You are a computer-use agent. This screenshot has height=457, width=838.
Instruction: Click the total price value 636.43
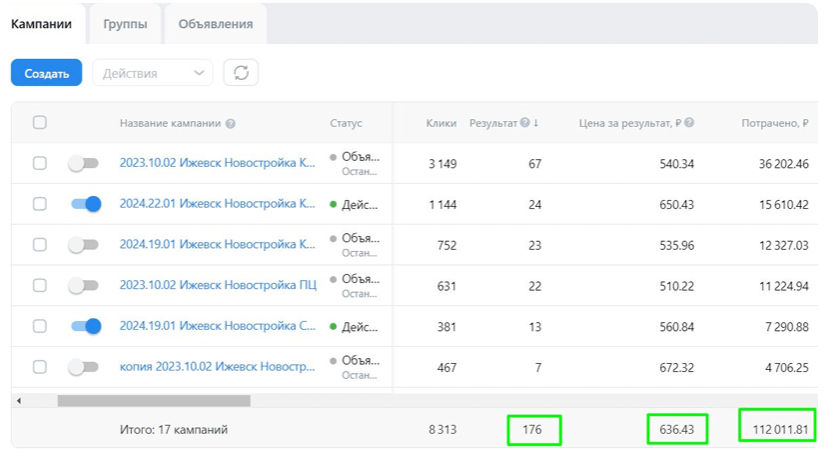click(676, 430)
